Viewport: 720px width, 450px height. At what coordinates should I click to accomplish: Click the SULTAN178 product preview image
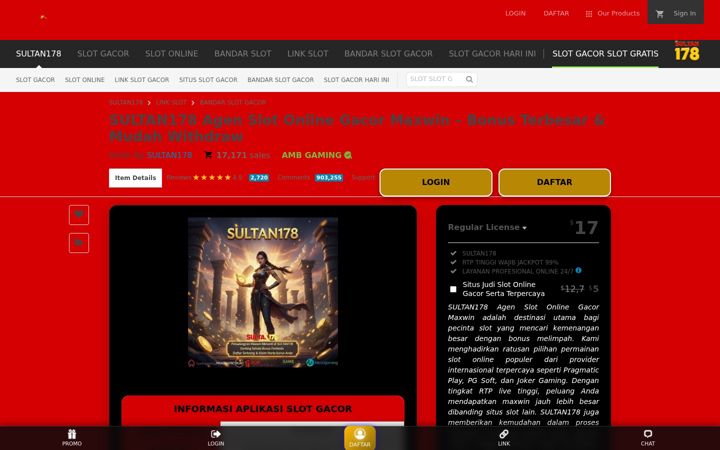[x=263, y=292]
